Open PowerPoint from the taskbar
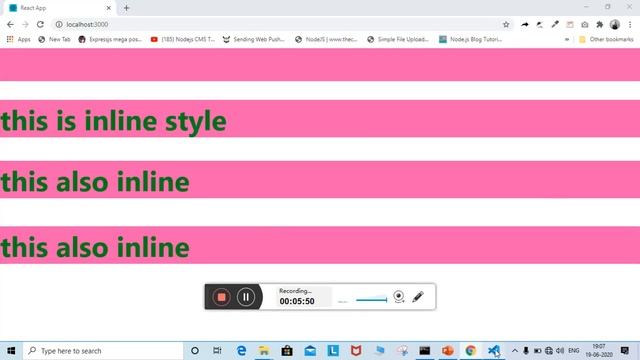Image resolution: width=640 pixels, height=360 pixels. pyautogui.click(x=447, y=351)
